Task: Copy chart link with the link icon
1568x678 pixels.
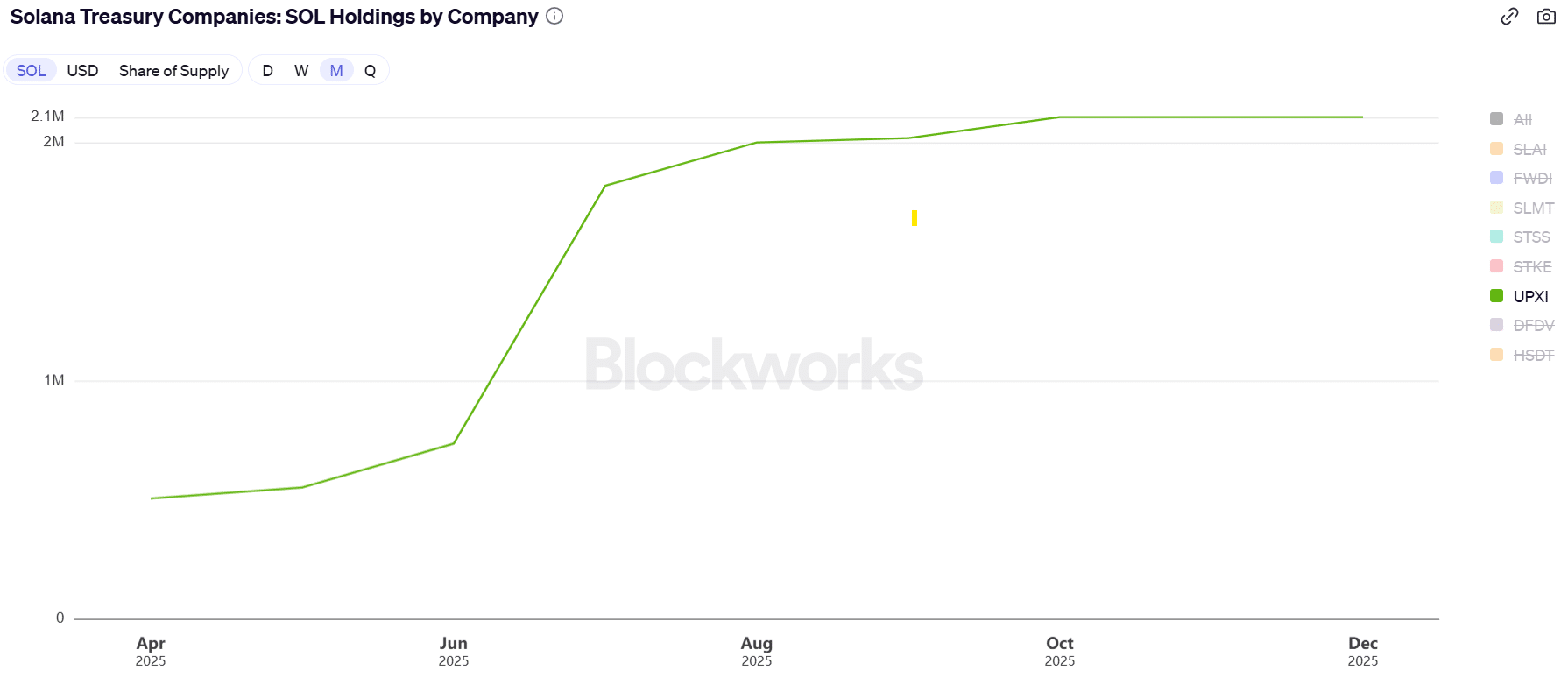Action: click(x=1509, y=17)
